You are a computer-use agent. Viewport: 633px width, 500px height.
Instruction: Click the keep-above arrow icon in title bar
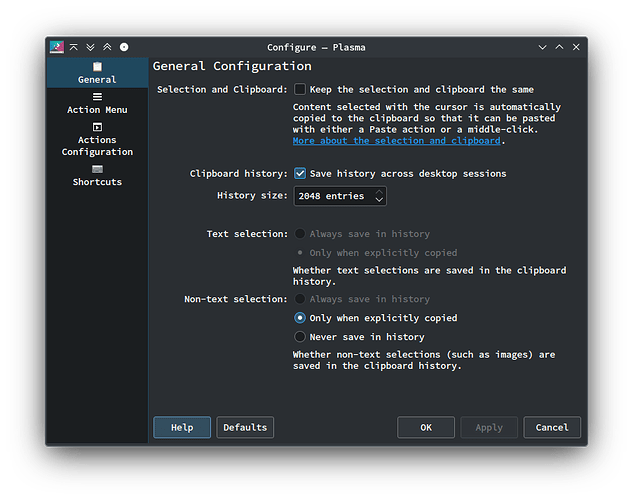[x=73, y=47]
